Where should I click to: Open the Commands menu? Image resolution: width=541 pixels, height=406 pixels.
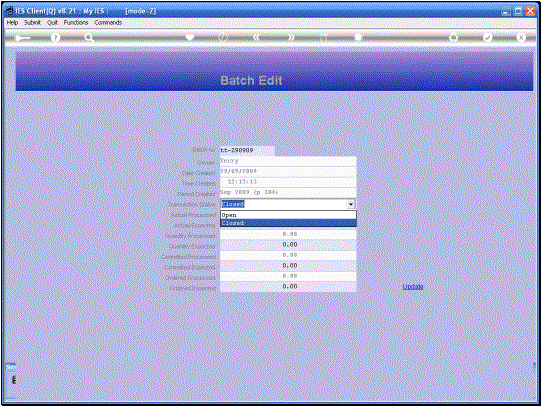(x=108, y=22)
